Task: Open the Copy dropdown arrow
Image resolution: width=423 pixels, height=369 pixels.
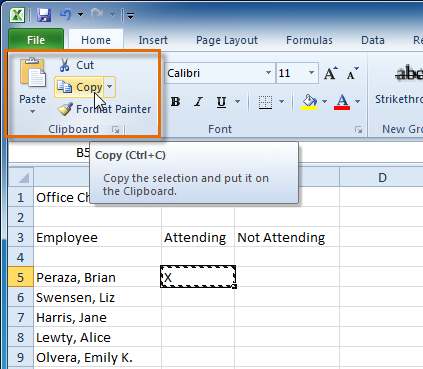Action: pyautogui.click(x=109, y=87)
